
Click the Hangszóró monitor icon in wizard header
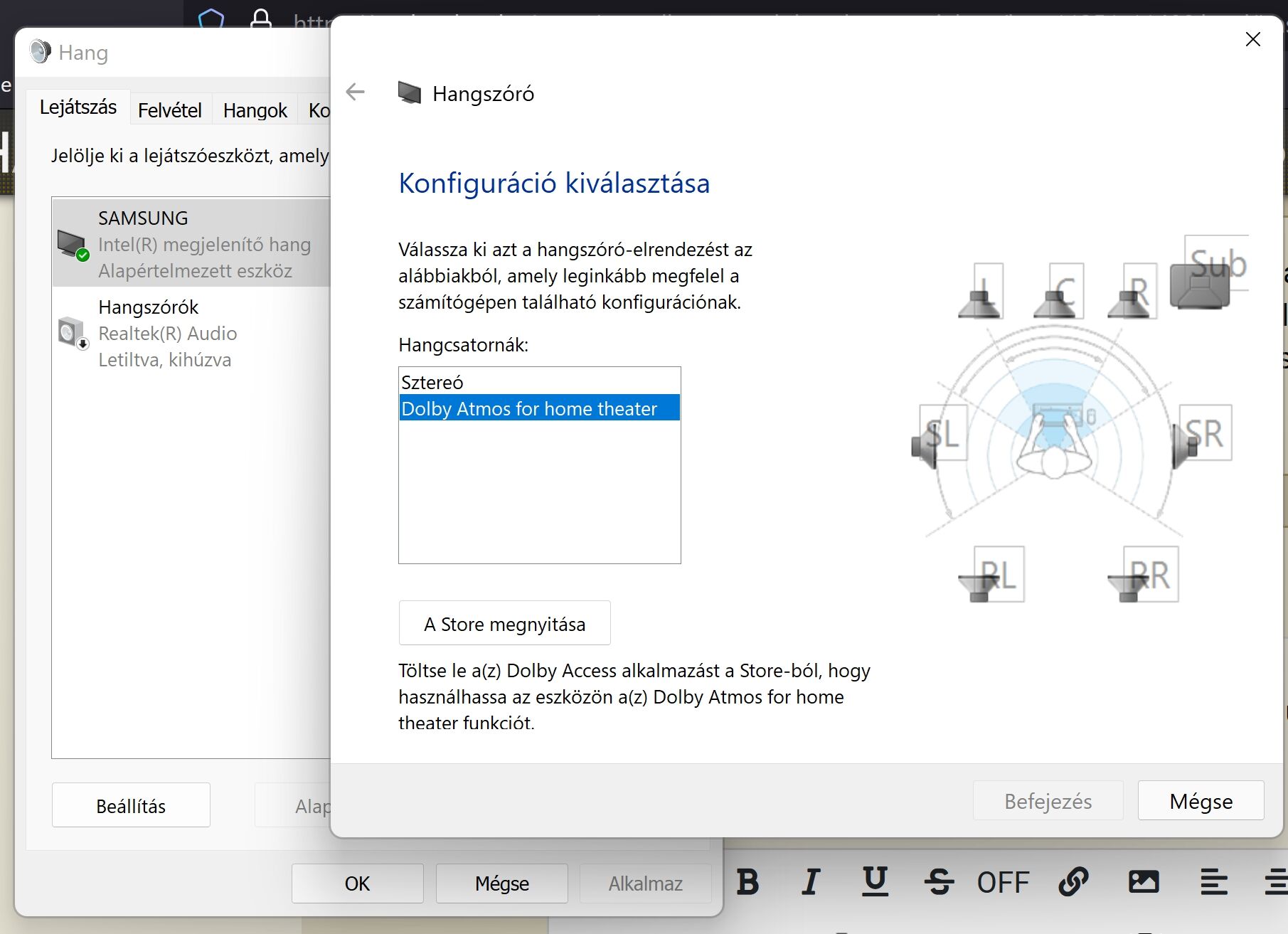[410, 93]
